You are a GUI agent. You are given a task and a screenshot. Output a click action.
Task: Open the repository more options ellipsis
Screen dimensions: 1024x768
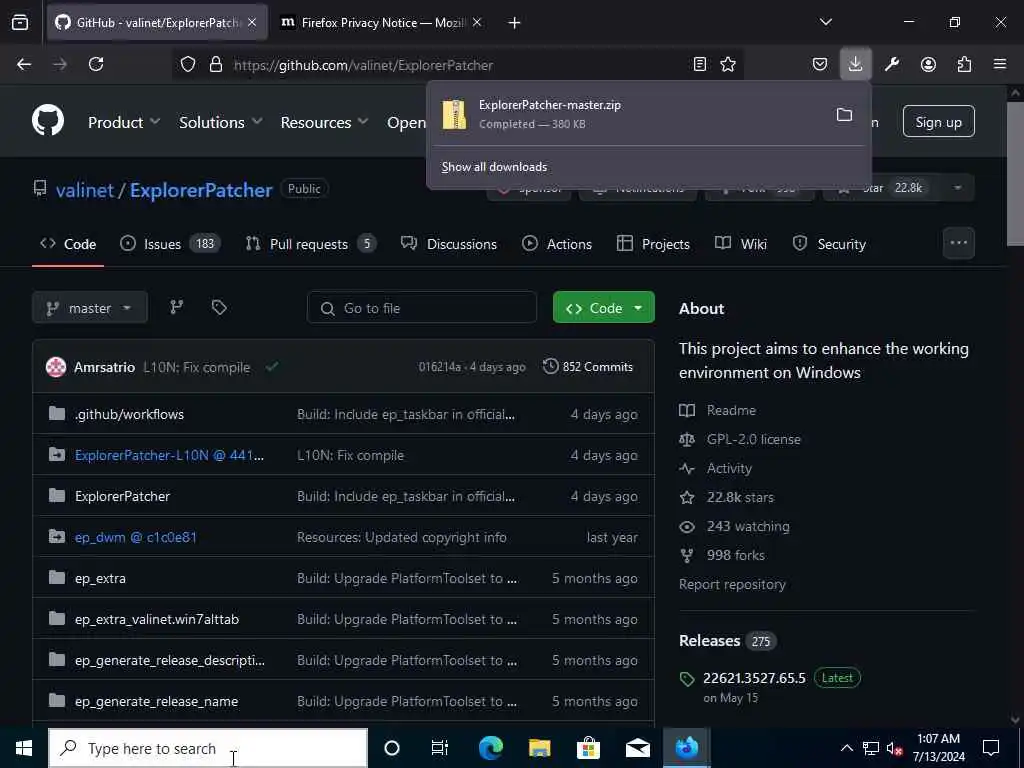tap(959, 243)
